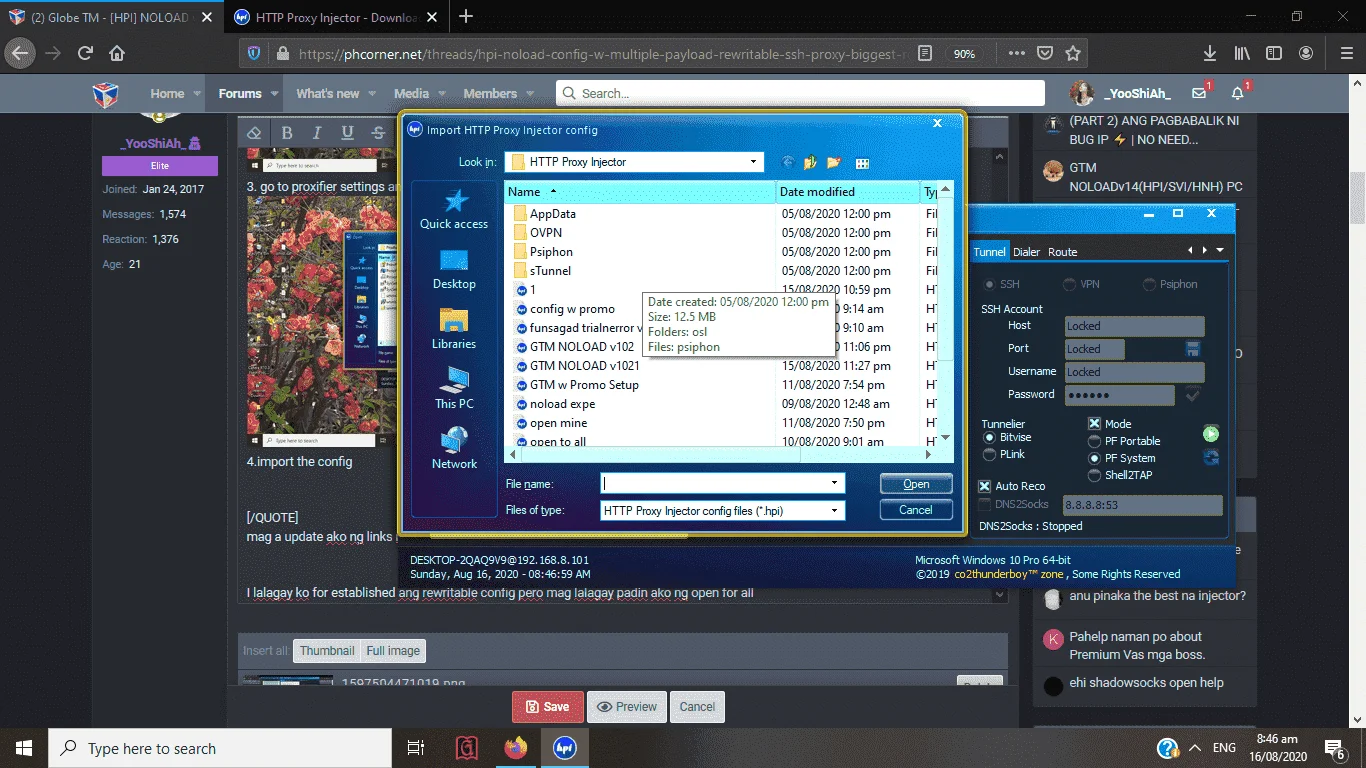Open the View menu icon in dialog

click(x=862, y=163)
